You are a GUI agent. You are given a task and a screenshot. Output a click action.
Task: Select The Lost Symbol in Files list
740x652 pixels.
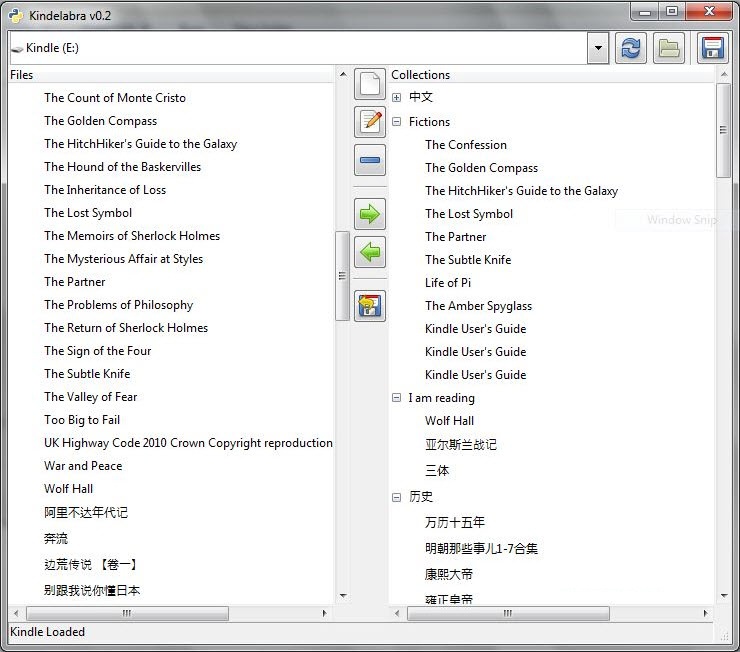(88, 213)
